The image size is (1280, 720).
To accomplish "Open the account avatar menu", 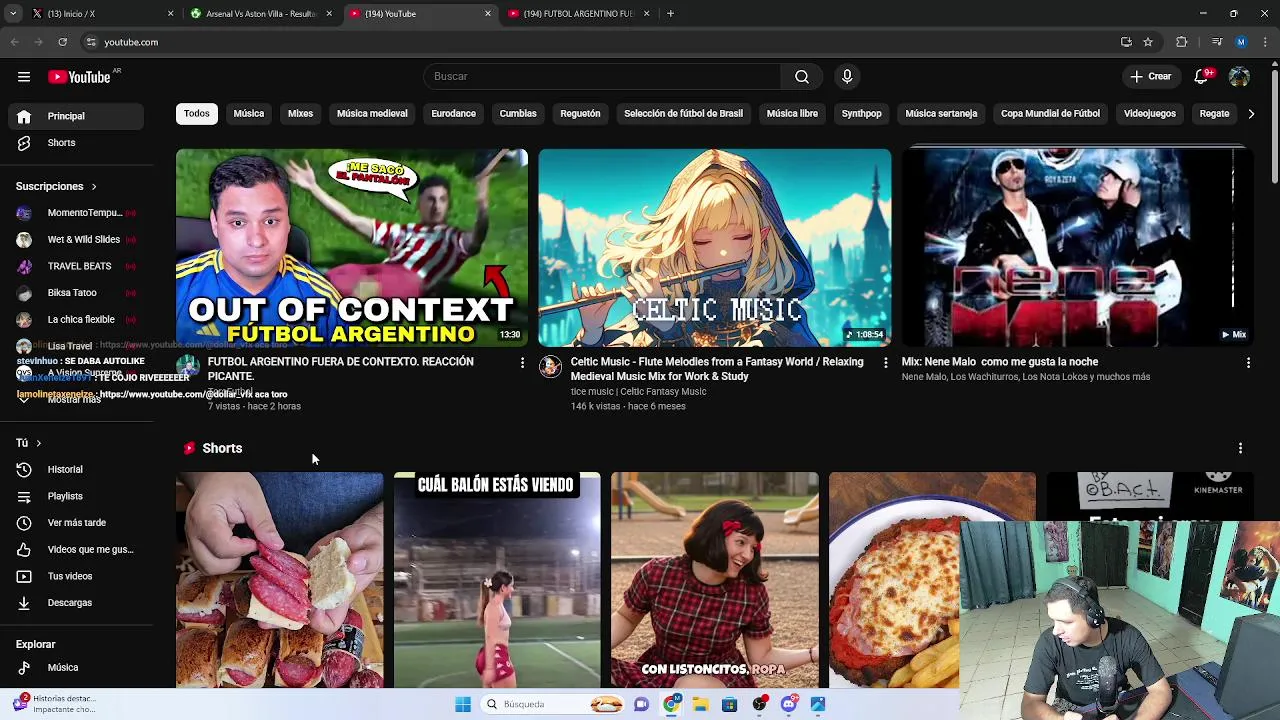I will click(1239, 76).
